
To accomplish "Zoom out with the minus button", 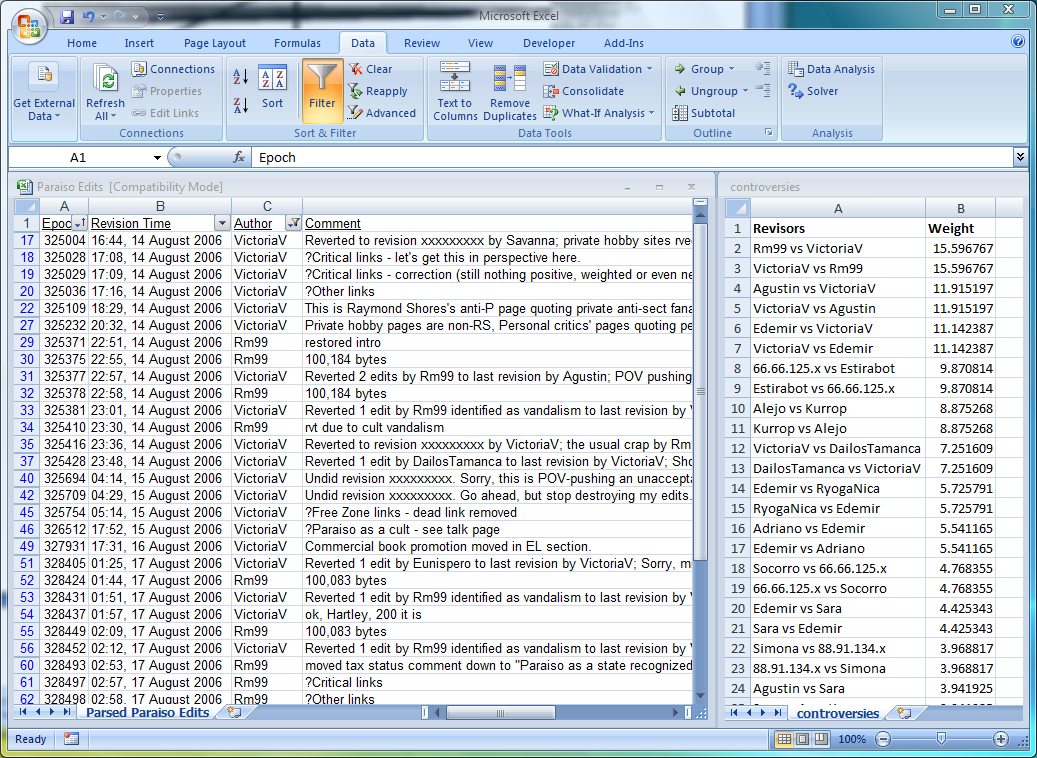I will (x=882, y=739).
